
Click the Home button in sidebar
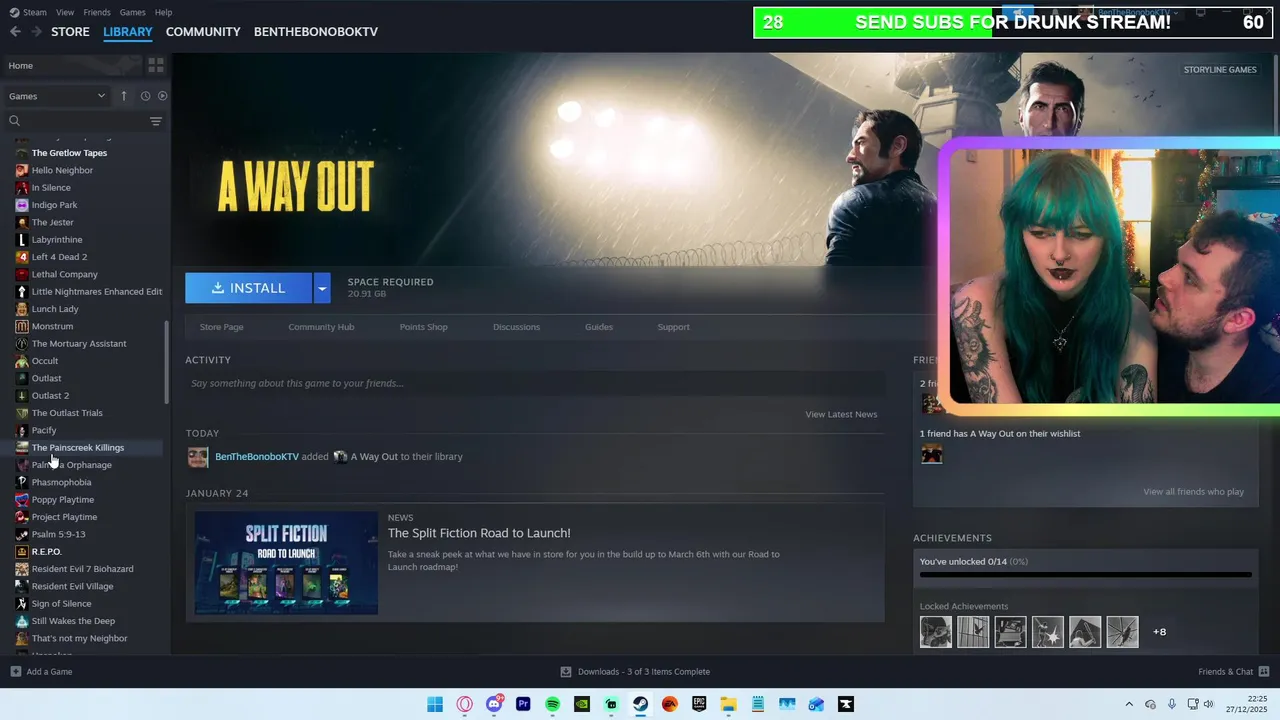pos(21,66)
